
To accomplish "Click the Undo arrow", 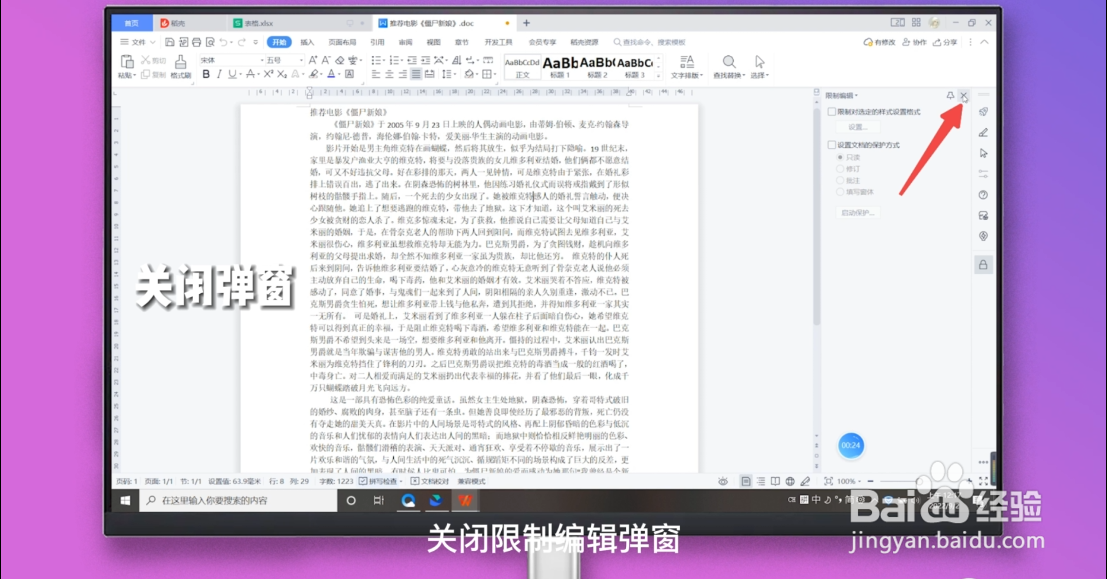I will (x=223, y=42).
